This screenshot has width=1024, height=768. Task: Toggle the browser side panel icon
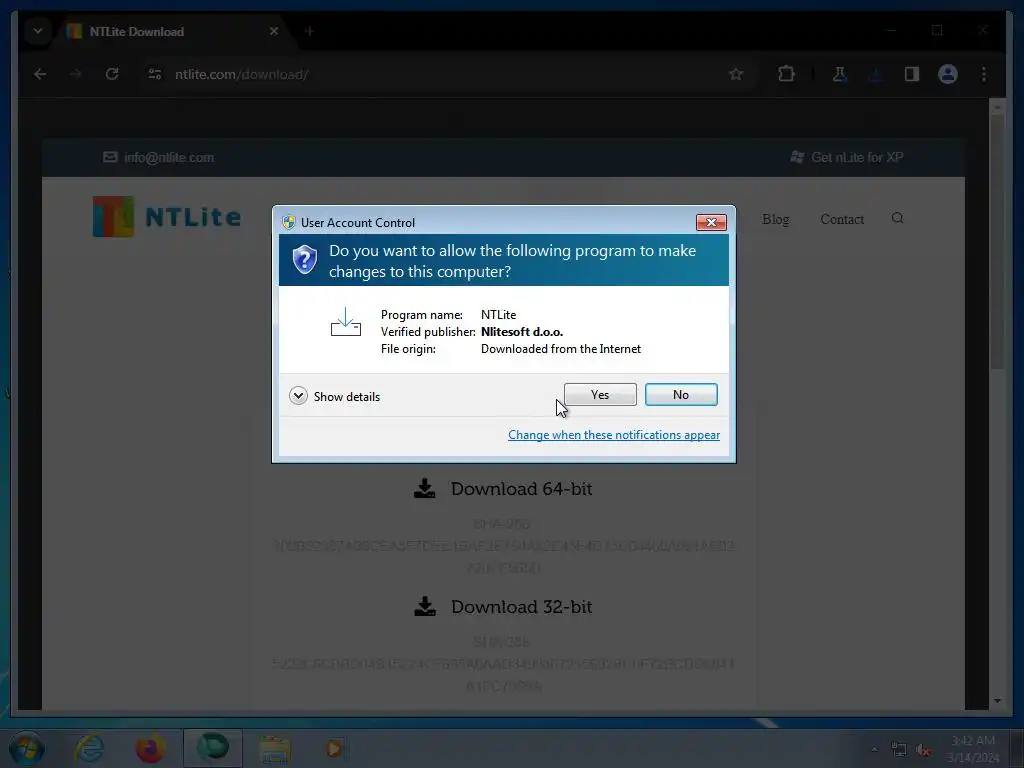(912, 74)
